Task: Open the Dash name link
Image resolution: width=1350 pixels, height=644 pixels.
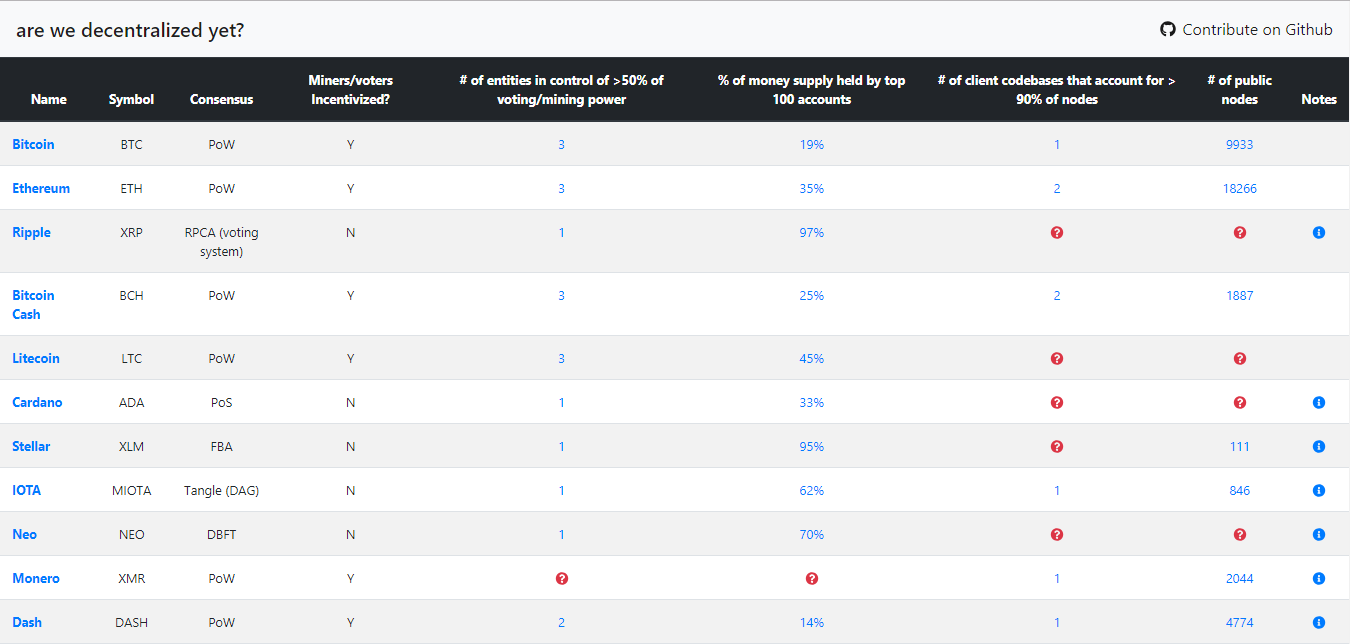Action: [x=27, y=622]
